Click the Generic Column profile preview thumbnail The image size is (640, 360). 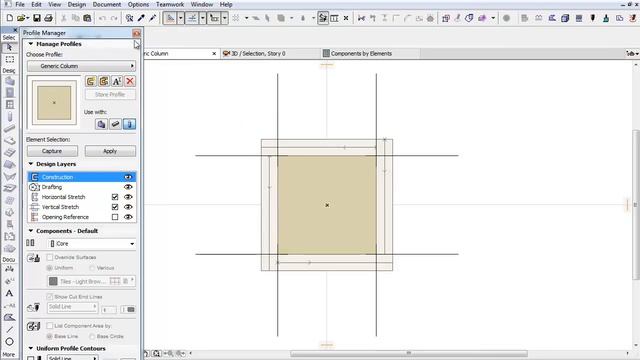point(54,102)
